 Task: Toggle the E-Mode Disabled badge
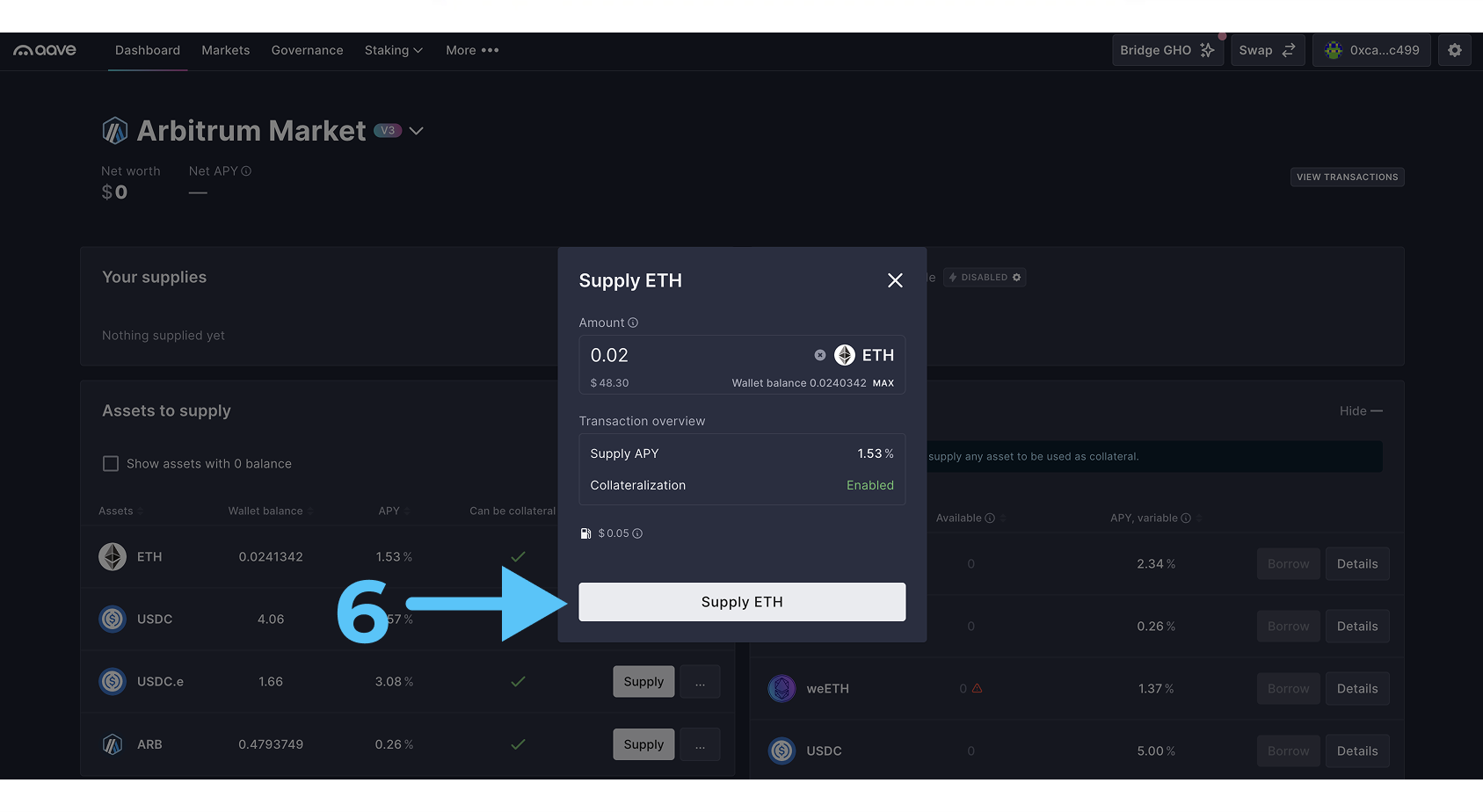coord(985,278)
